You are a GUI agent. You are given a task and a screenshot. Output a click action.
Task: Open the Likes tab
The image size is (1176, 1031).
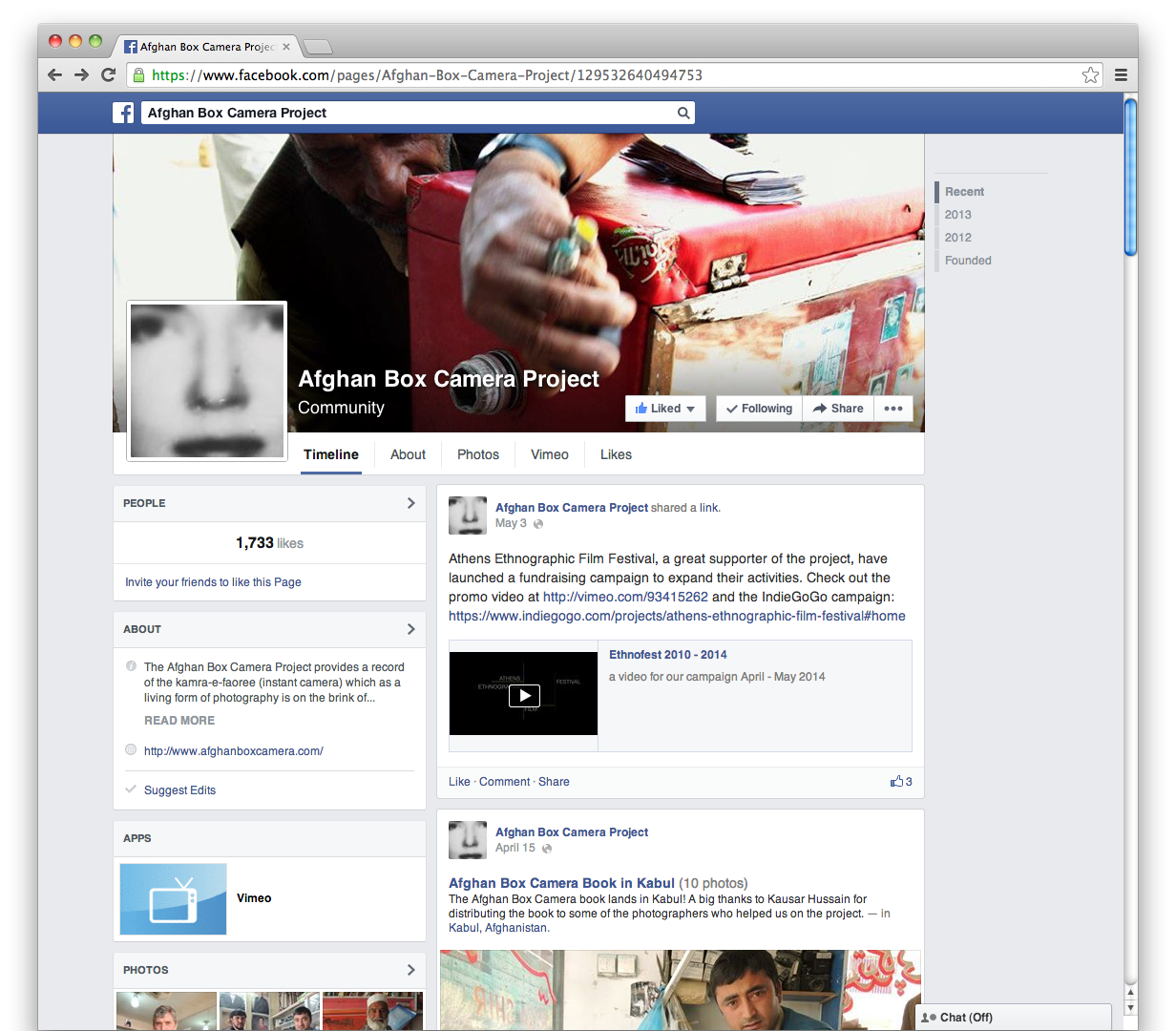point(616,454)
